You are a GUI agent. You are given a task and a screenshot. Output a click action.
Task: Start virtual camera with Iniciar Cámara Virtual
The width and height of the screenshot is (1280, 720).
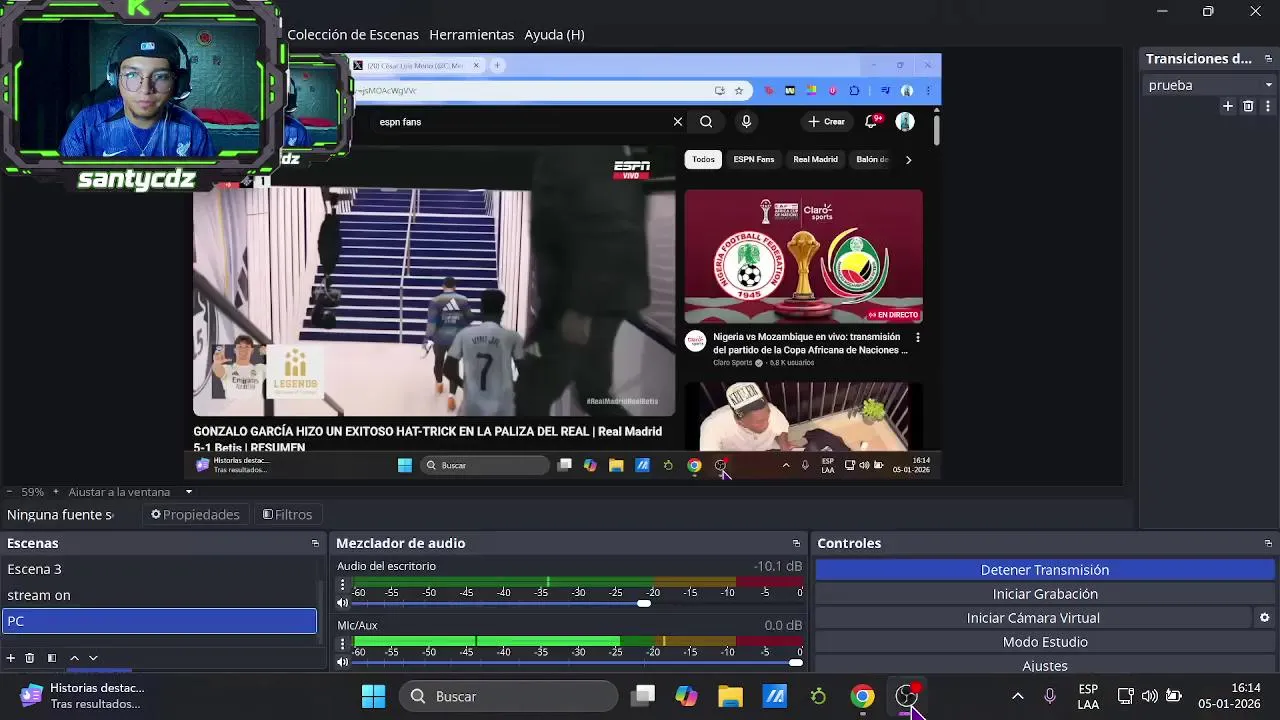(x=1033, y=618)
